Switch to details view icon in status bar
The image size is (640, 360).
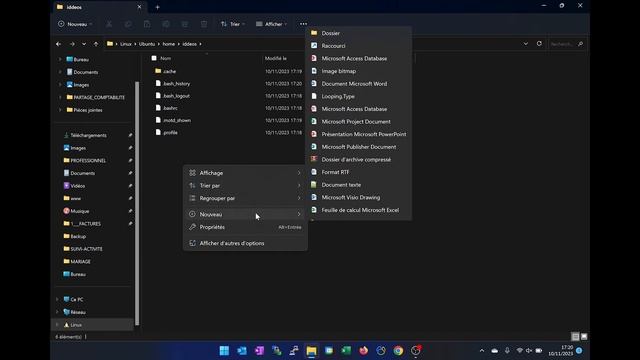coord(575,337)
